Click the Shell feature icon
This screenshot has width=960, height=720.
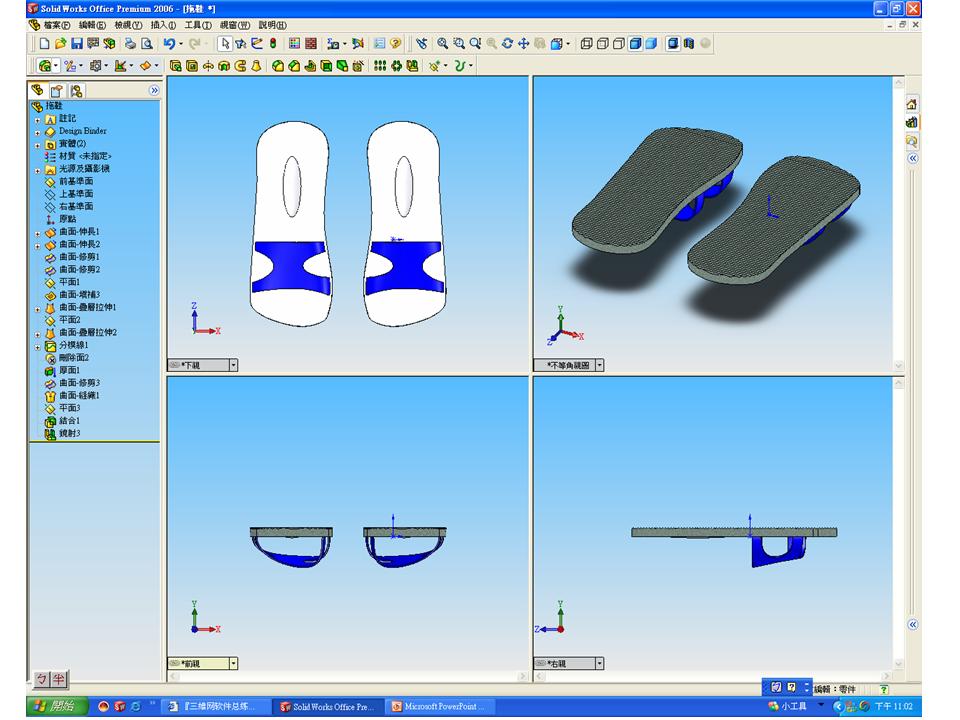tap(326, 66)
